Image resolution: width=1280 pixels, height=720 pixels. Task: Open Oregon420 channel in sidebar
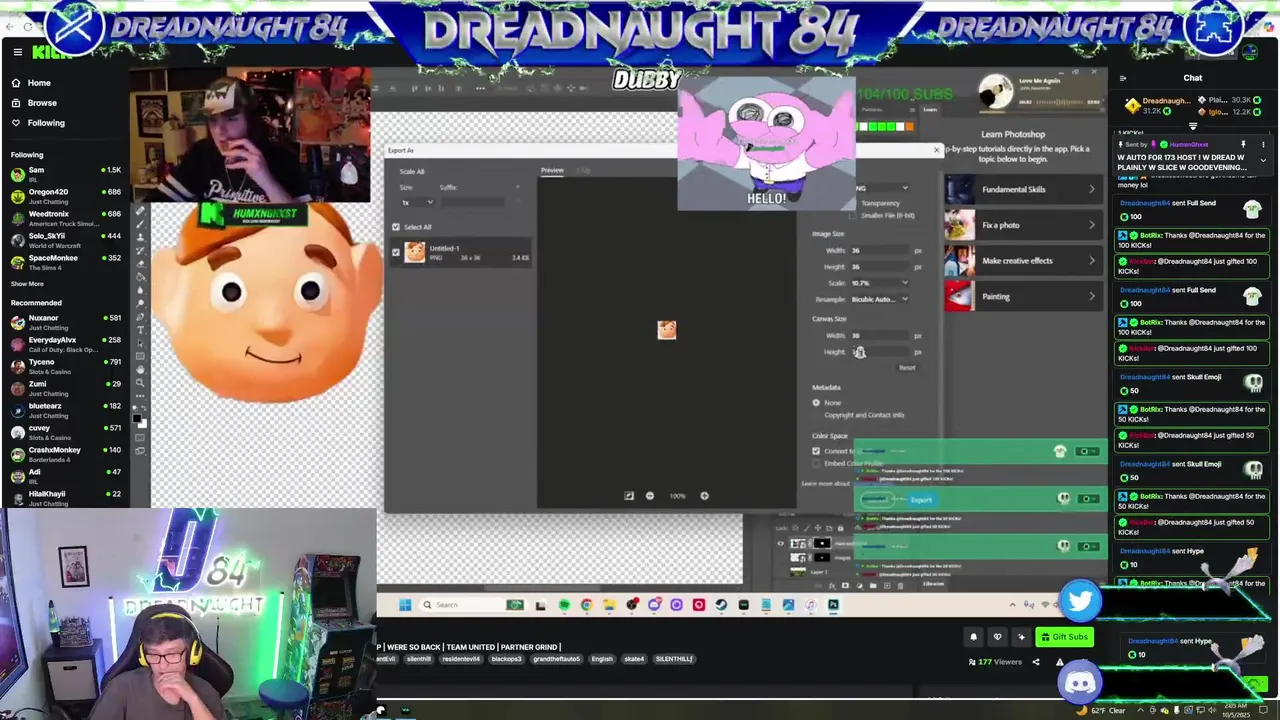click(65, 196)
